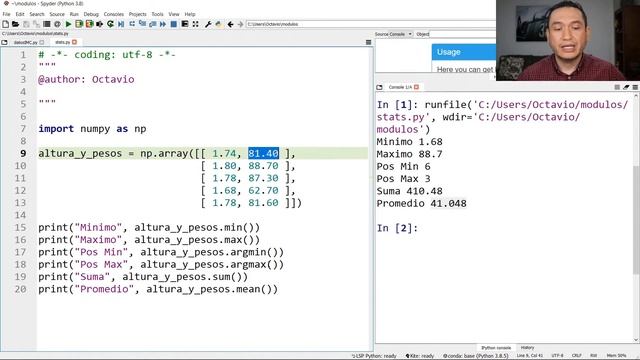Viewport: 640px width, 360px height.
Task: Click the CRLF line ending status entry
Action: pos(576,356)
